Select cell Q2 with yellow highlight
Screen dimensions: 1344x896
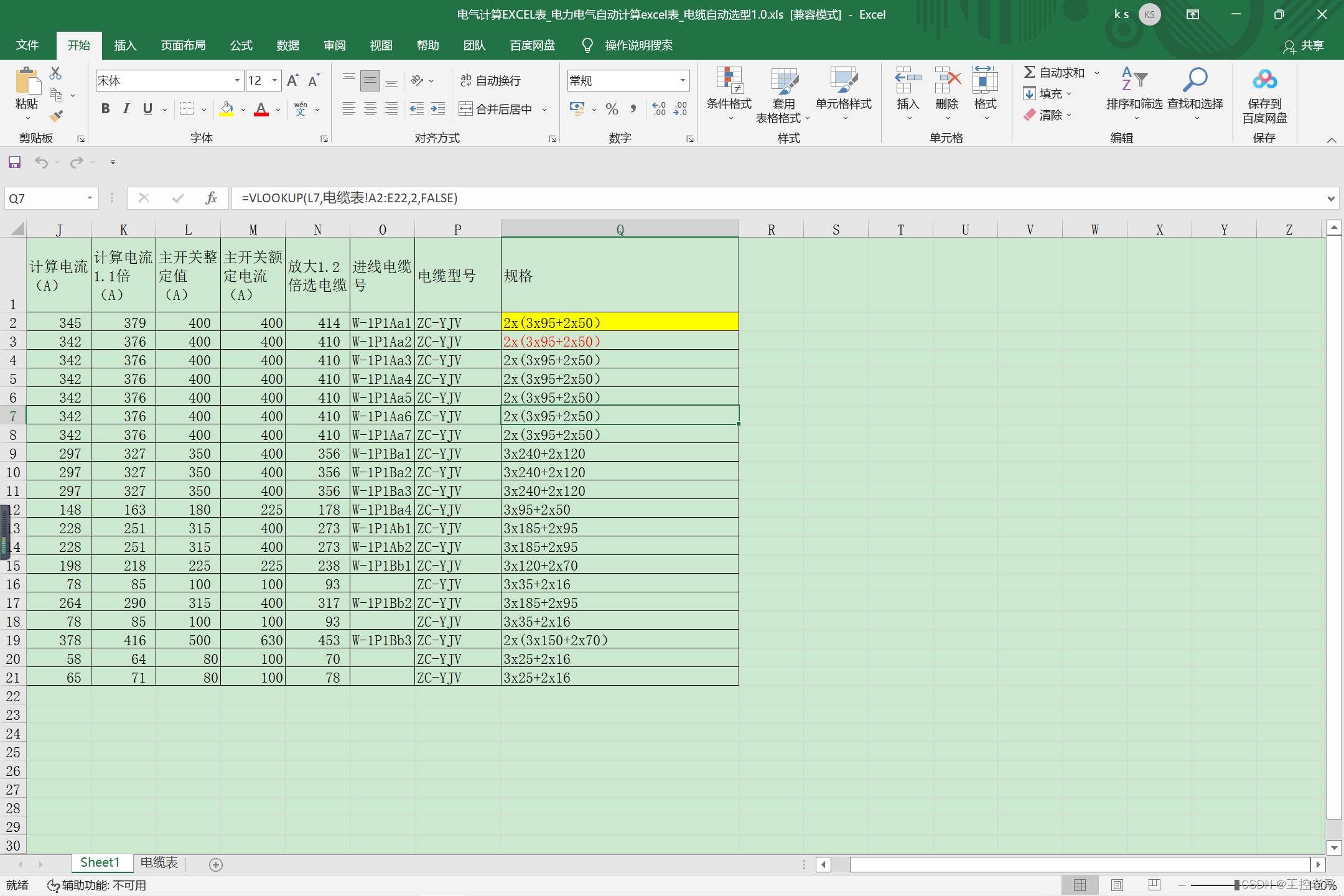619,322
